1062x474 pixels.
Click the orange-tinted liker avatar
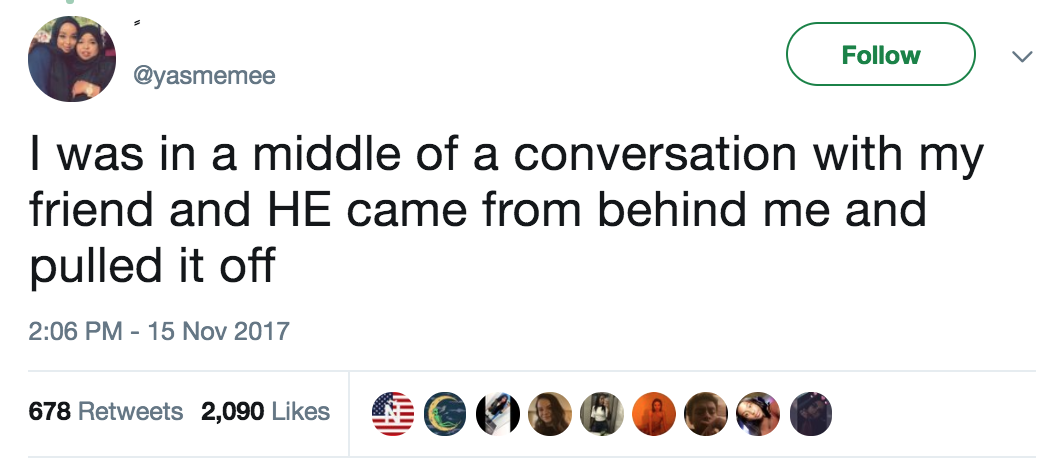pos(653,411)
